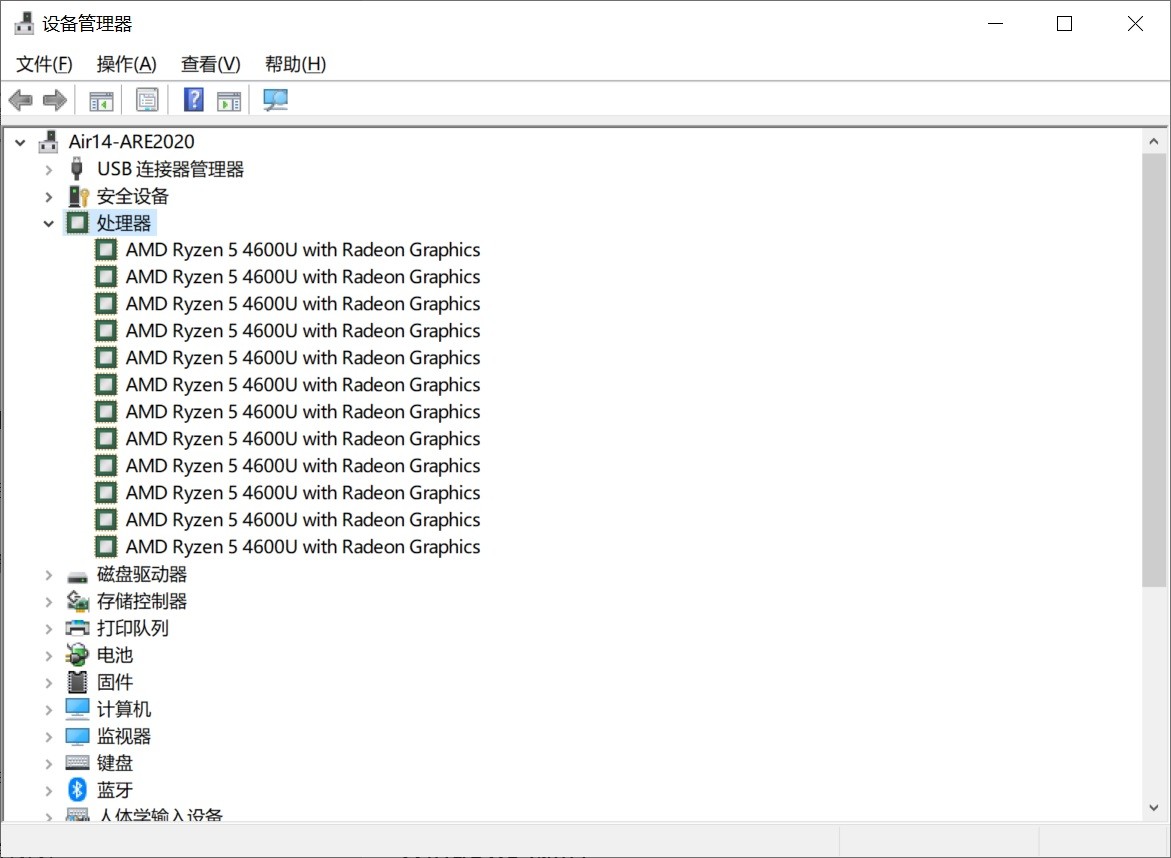Screen dimensions: 1171x858
Task: Toggle the show/hide console tree icon
Action: point(101,100)
